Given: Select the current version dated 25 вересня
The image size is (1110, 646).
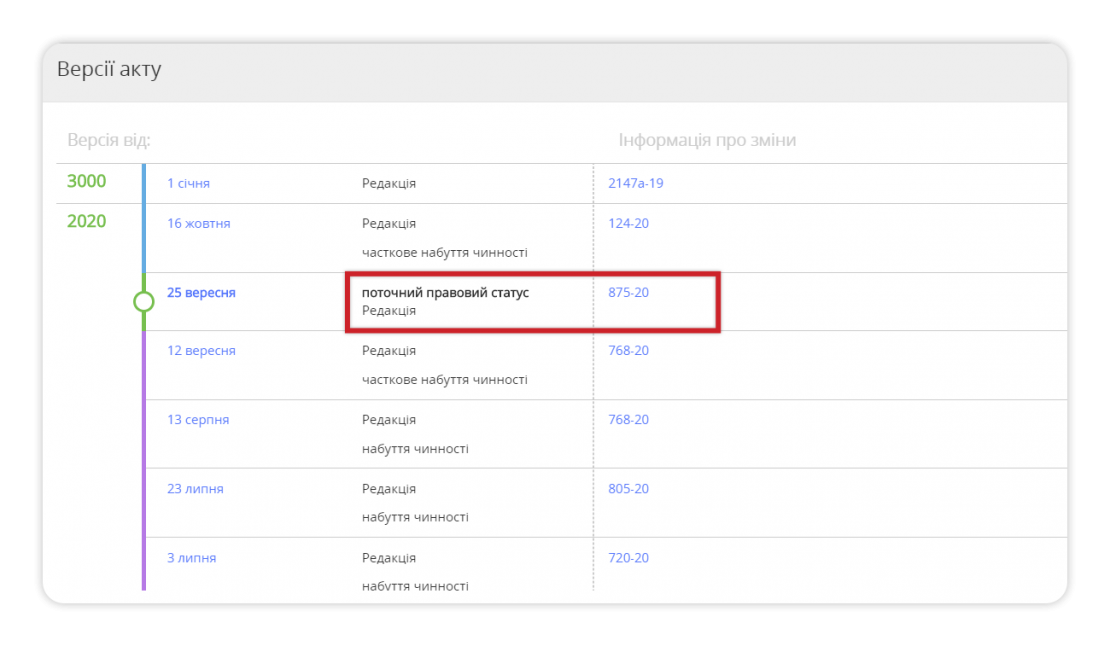Looking at the screenshot, I should 202,292.
